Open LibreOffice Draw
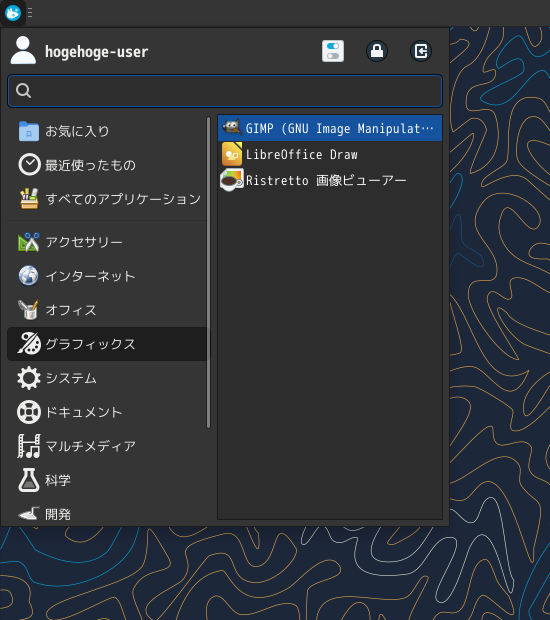The image size is (550, 620). [330, 154]
